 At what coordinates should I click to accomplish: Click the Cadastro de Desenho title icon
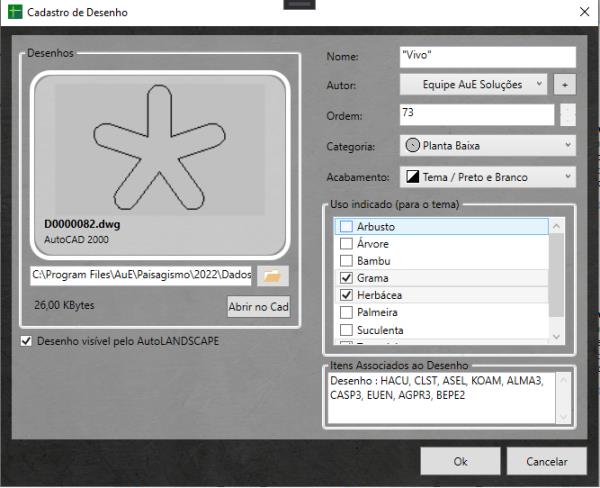tap(13, 11)
